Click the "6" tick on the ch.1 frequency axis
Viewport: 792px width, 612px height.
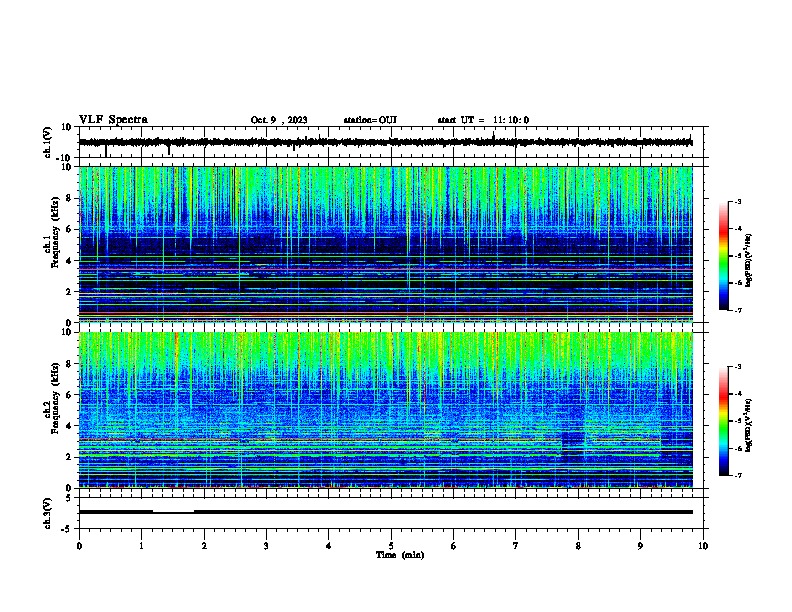(70, 229)
